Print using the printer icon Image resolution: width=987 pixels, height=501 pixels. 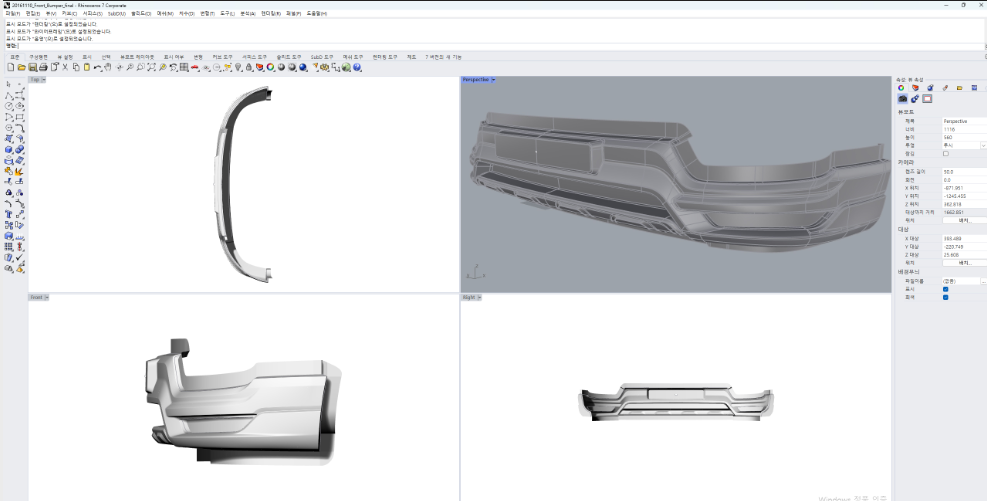[43, 67]
